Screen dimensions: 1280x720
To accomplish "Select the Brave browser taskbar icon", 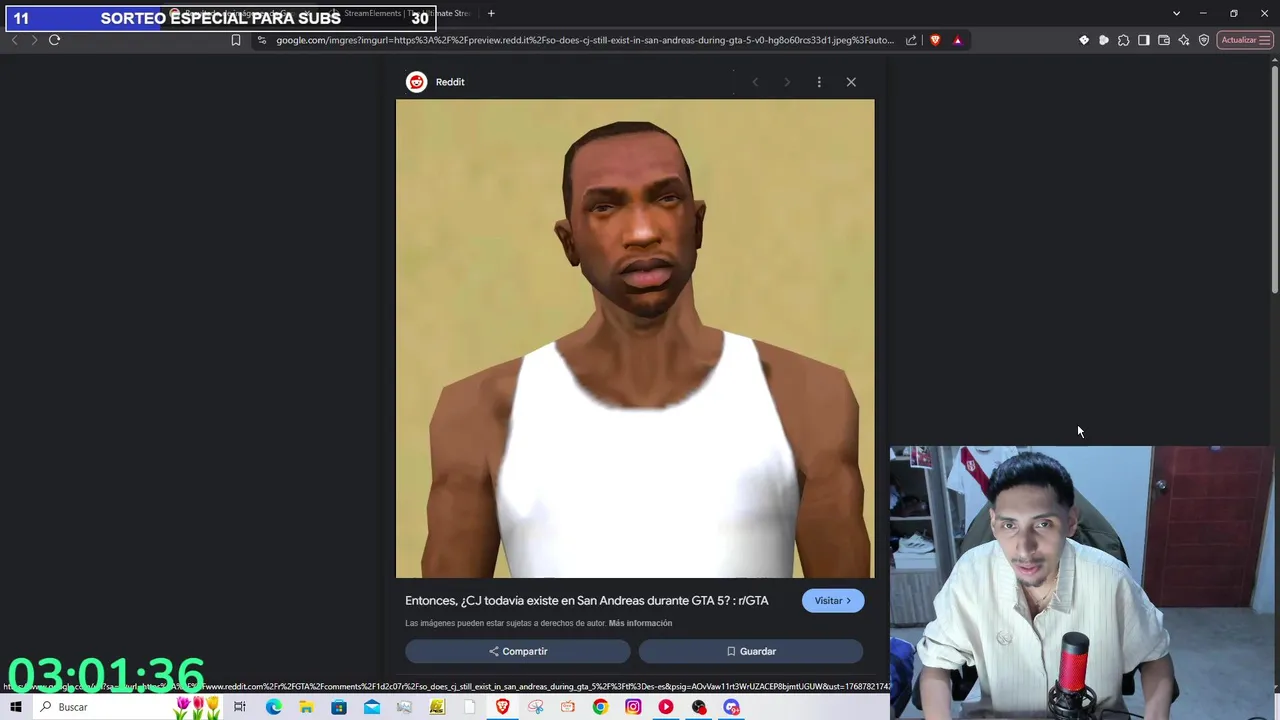I will pyautogui.click(x=503, y=707).
